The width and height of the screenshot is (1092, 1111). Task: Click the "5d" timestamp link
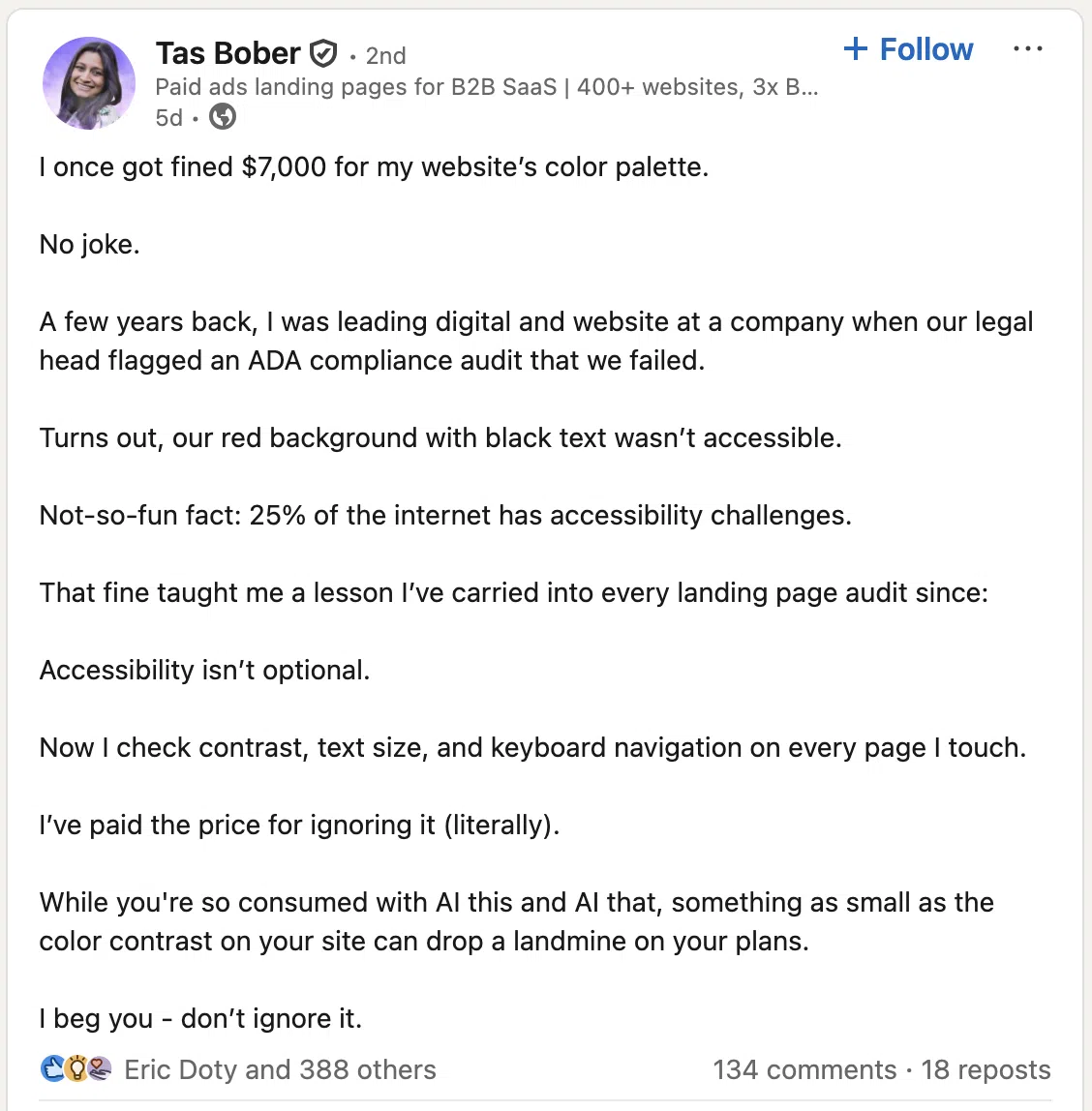169,117
